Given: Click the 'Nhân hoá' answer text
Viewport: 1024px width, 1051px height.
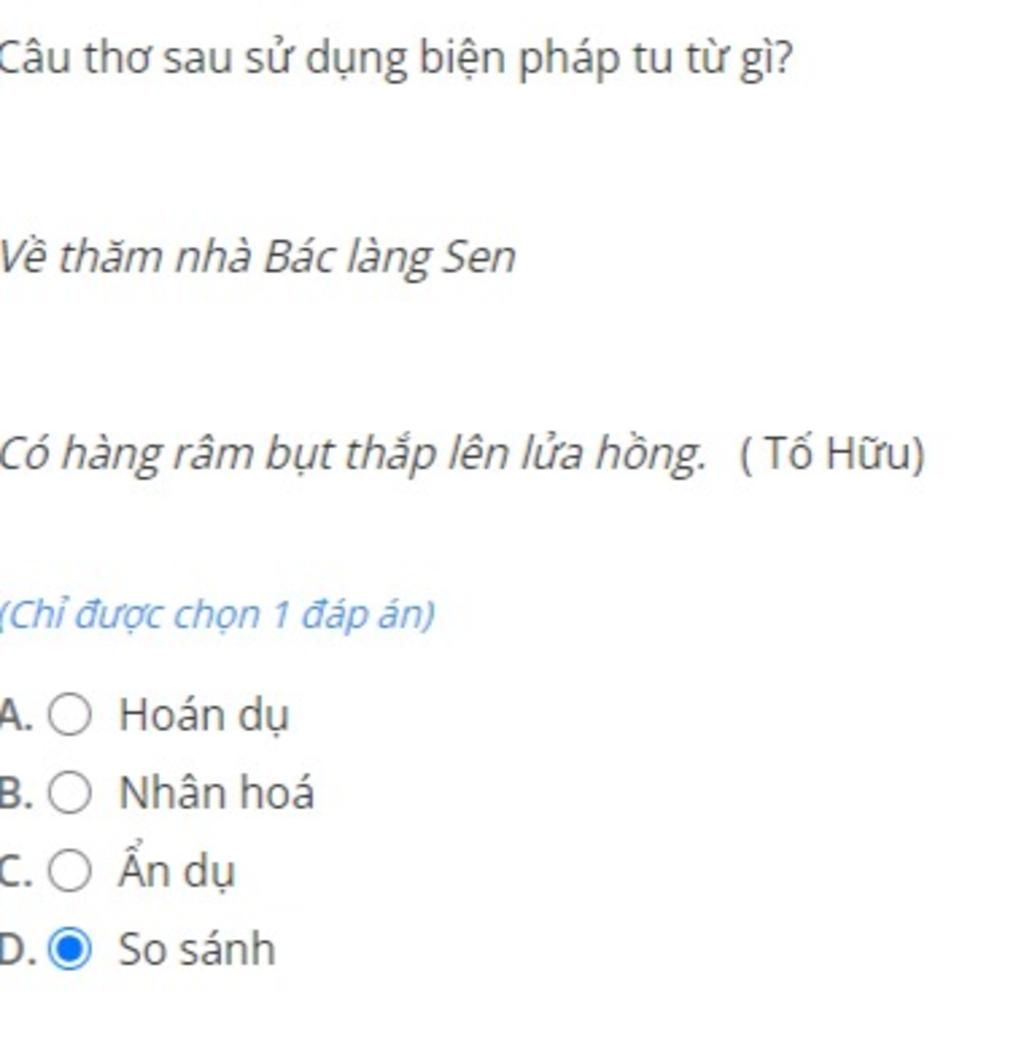Looking at the screenshot, I should pyautogui.click(x=216, y=792).
